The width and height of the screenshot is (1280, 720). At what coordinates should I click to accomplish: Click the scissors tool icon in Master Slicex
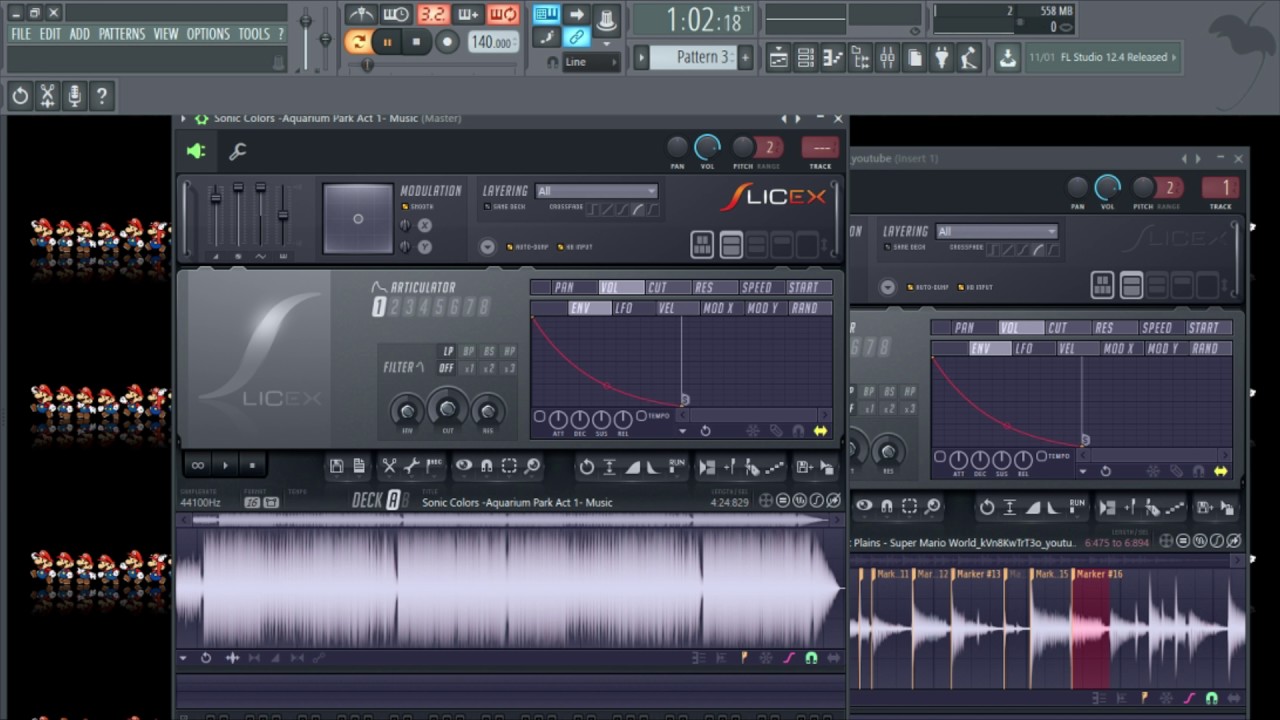[389, 467]
